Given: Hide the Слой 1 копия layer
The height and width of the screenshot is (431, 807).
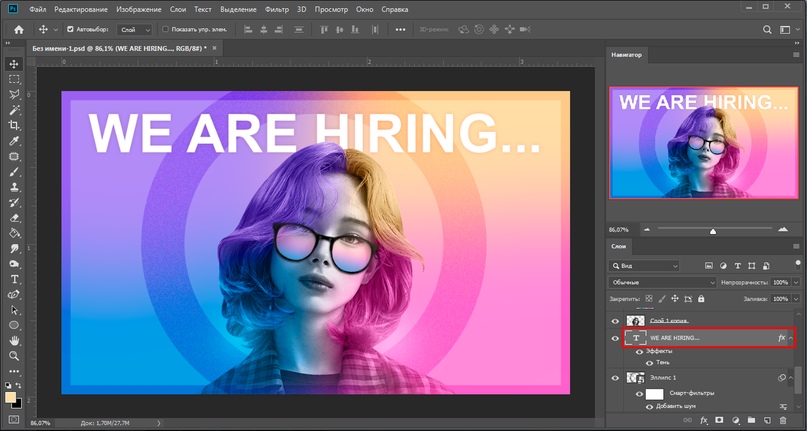Looking at the screenshot, I should click(x=615, y=321).
